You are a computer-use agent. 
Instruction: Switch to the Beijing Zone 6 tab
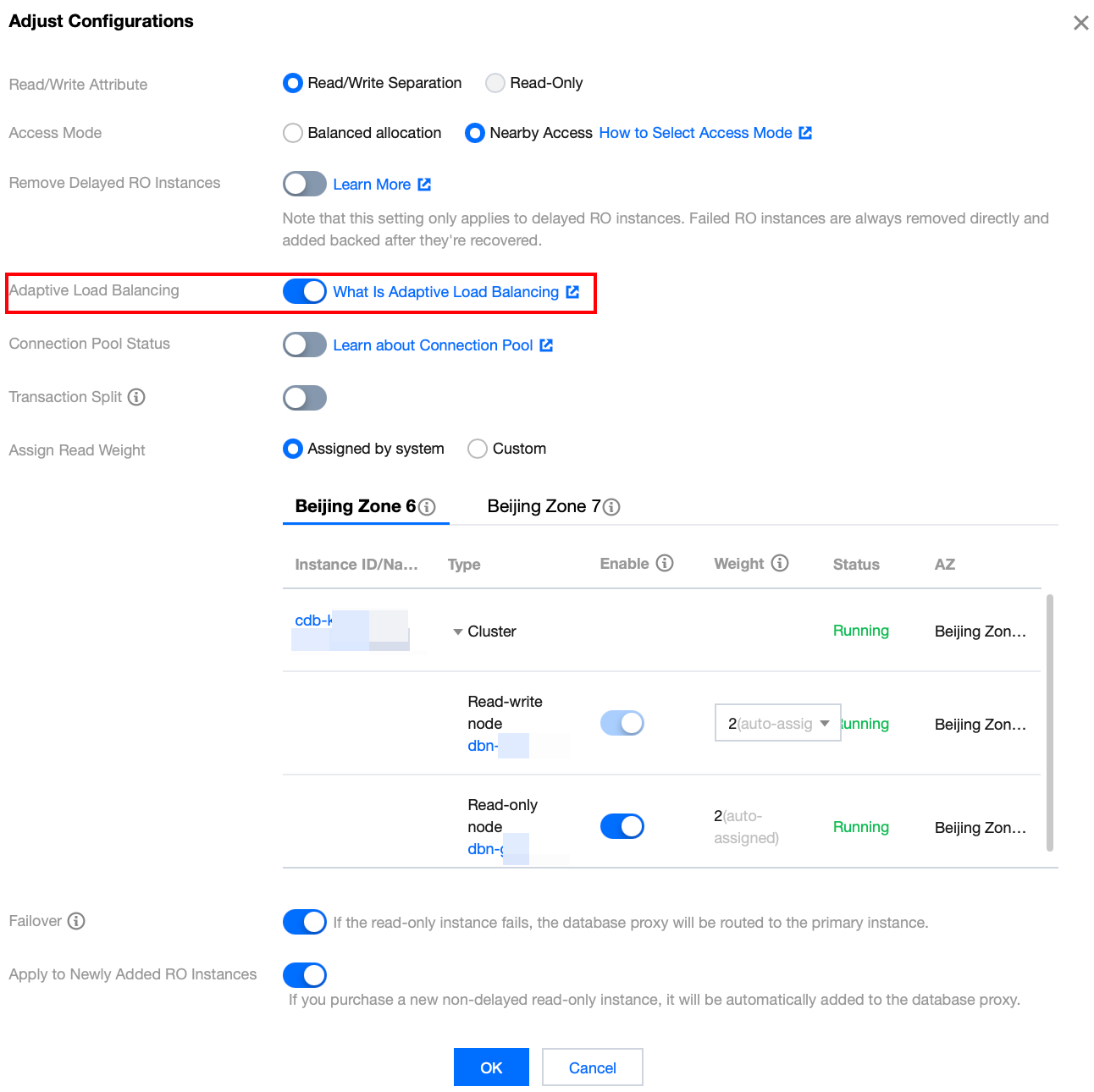click(x=365, y=506)
